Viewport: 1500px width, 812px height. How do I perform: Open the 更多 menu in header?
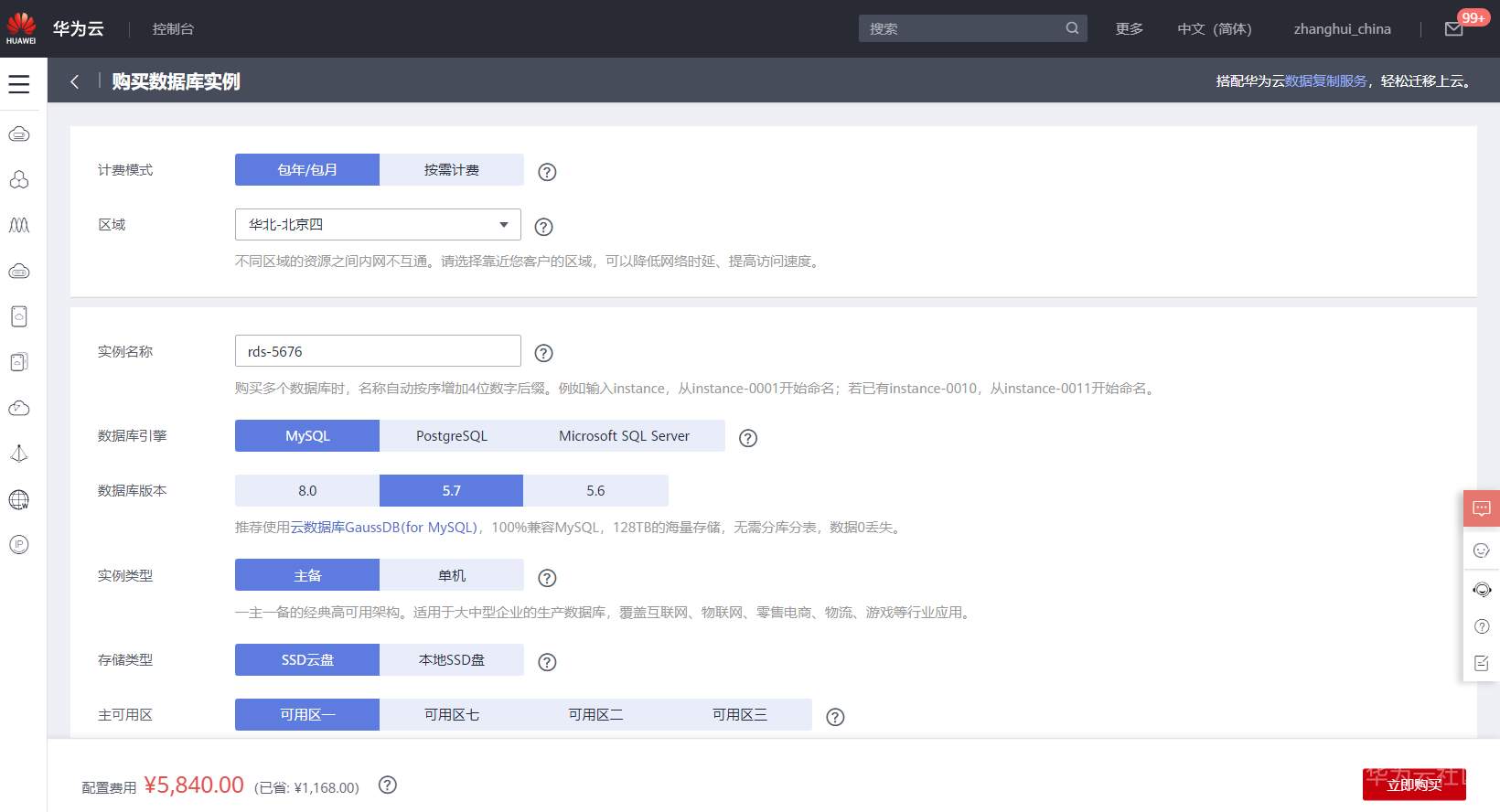point(1130,29)
